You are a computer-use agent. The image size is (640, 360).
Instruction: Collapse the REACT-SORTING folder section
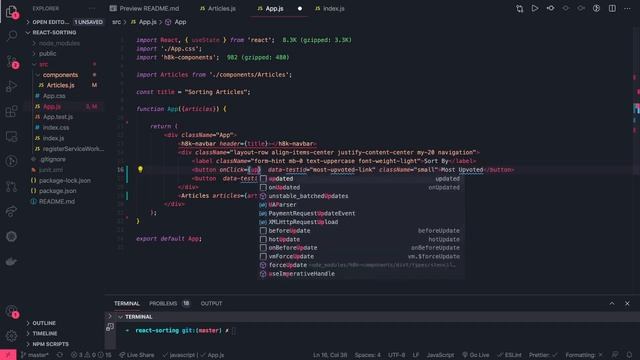tap(64, 32)
